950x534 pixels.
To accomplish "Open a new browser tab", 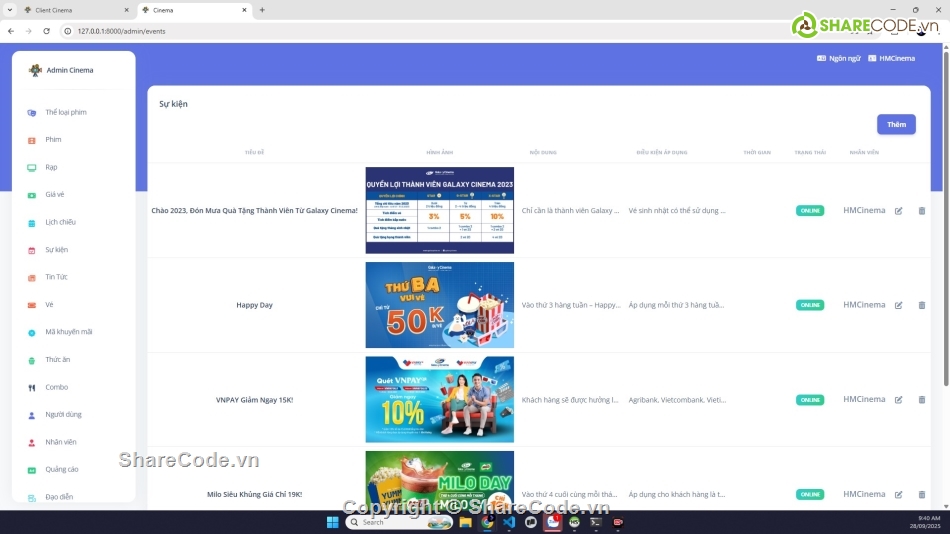I will 262,10.
